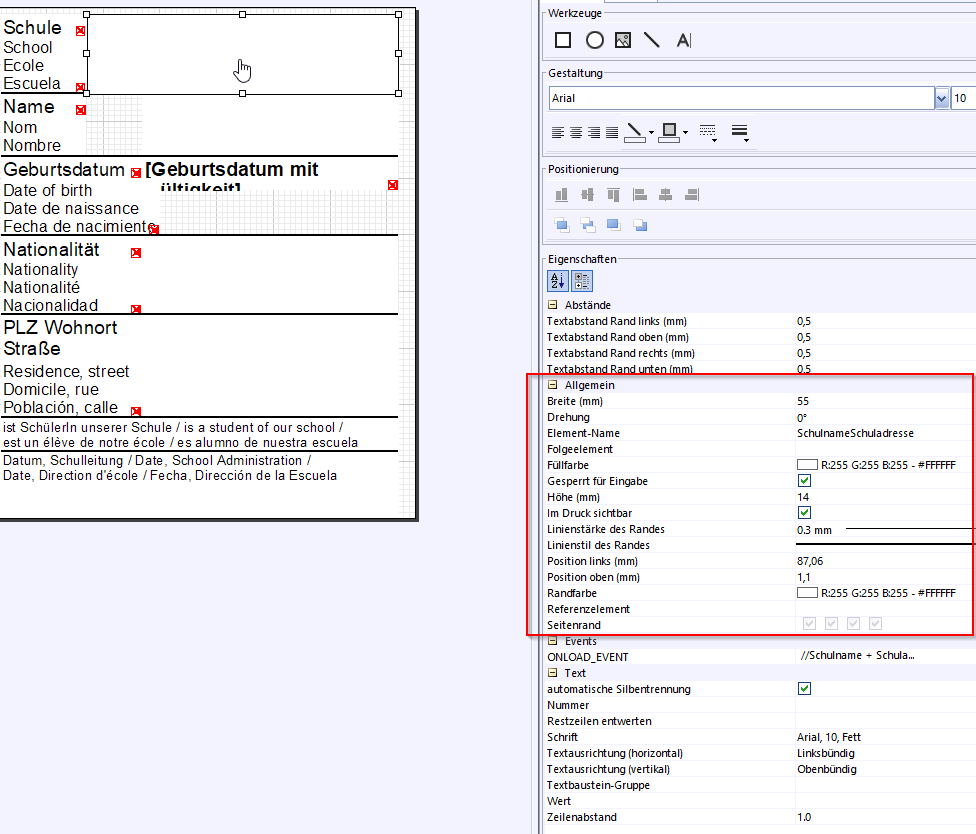Sort properties alphabetically with A-Z button
976x834 pixels.
tap(557, 281)
